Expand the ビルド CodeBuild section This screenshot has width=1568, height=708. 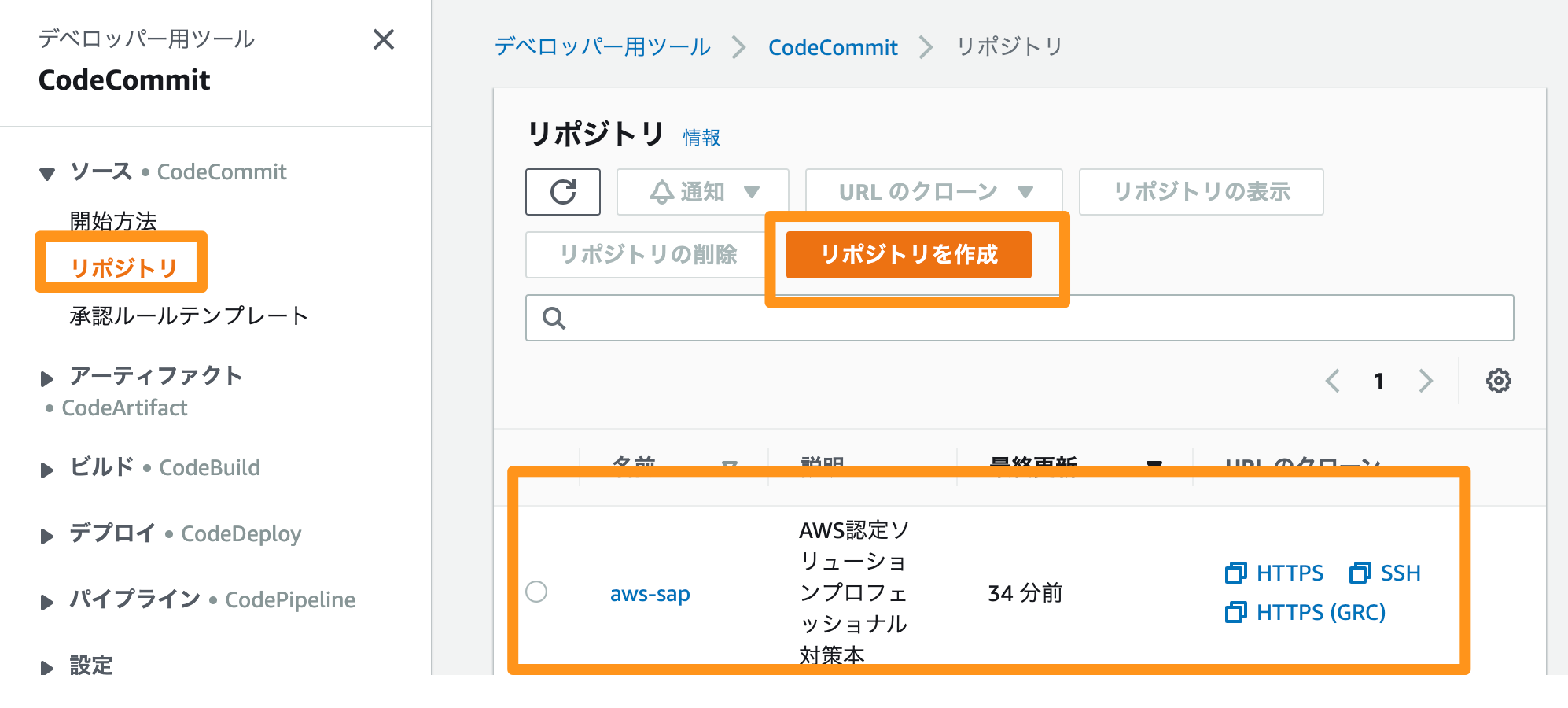(x=47, y=470)
